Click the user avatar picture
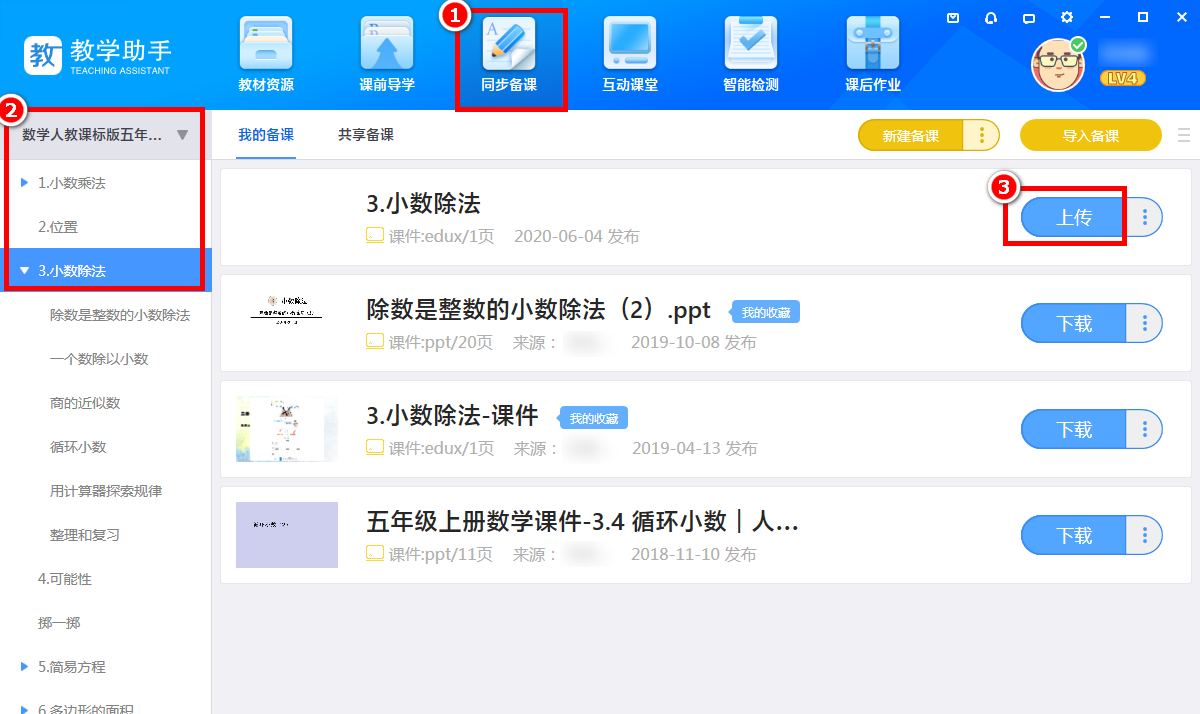 pos(1058,65)
